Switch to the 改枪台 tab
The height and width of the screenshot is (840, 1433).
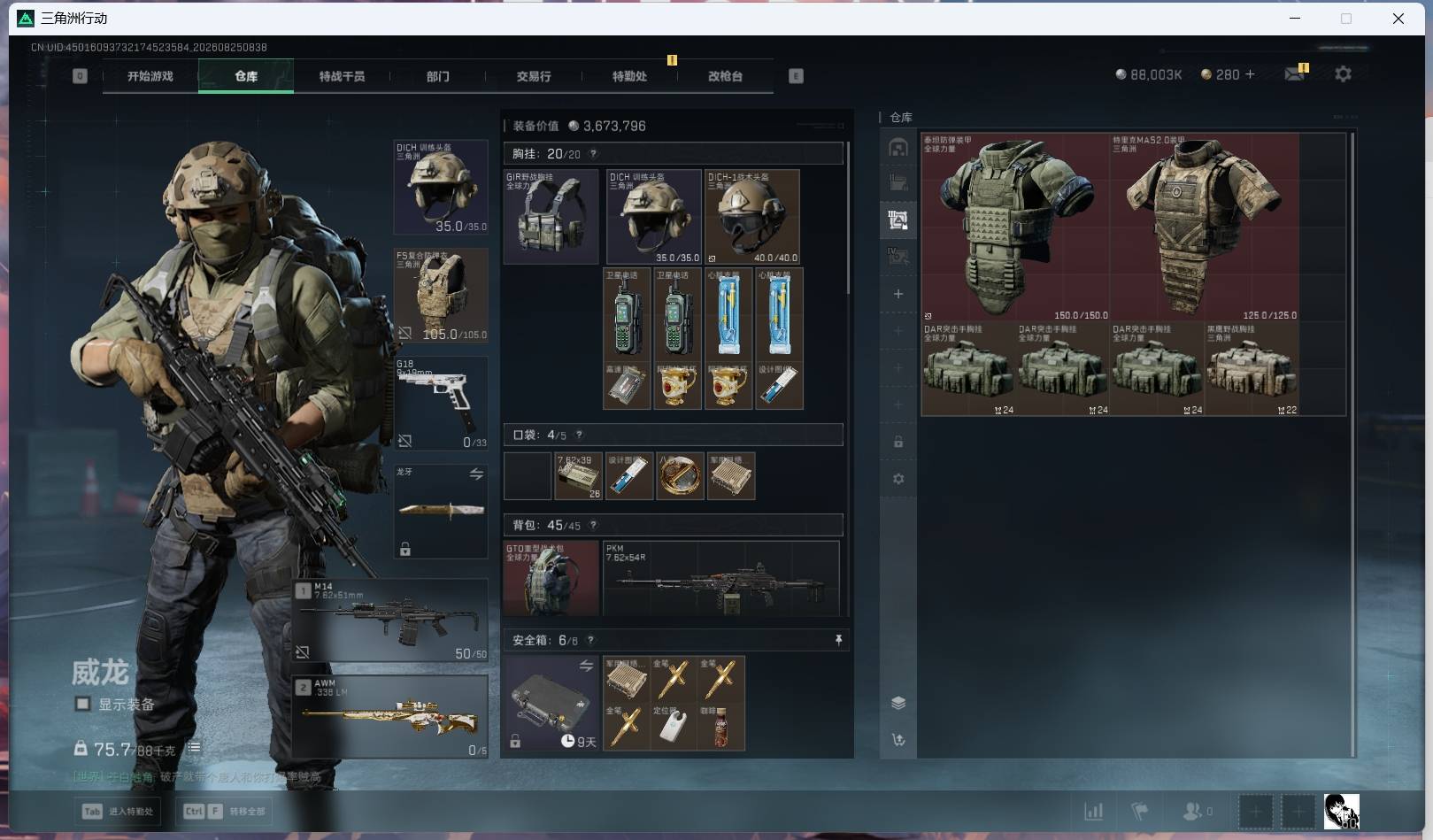(725, 76)
